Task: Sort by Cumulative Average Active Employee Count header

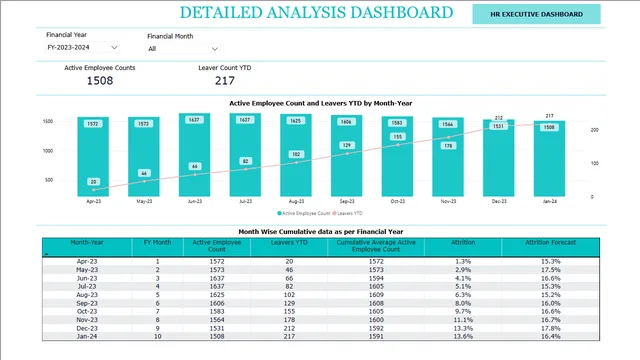Action: [x=376, y=246]
